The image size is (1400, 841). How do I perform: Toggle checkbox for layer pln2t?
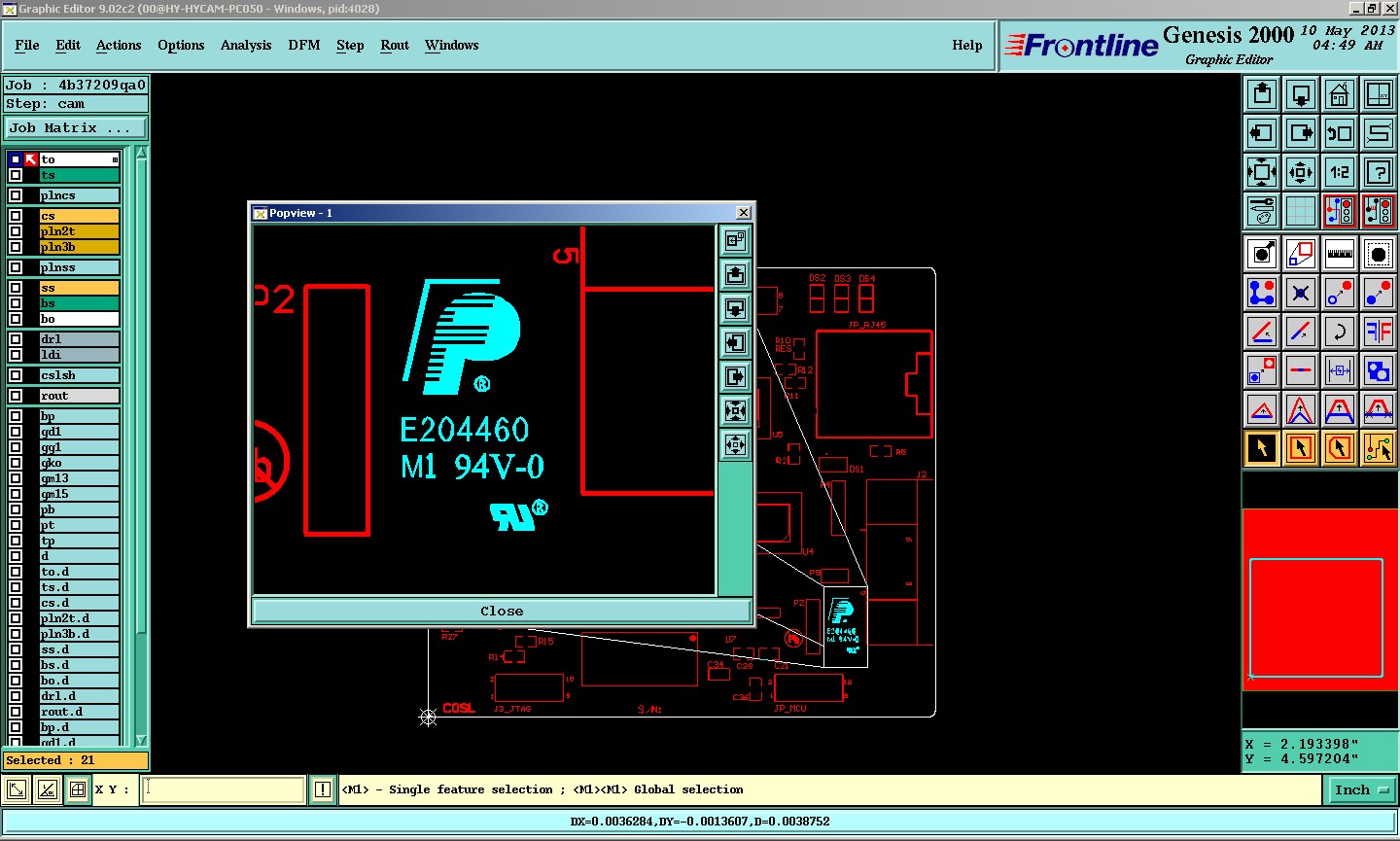pos(16,231)
